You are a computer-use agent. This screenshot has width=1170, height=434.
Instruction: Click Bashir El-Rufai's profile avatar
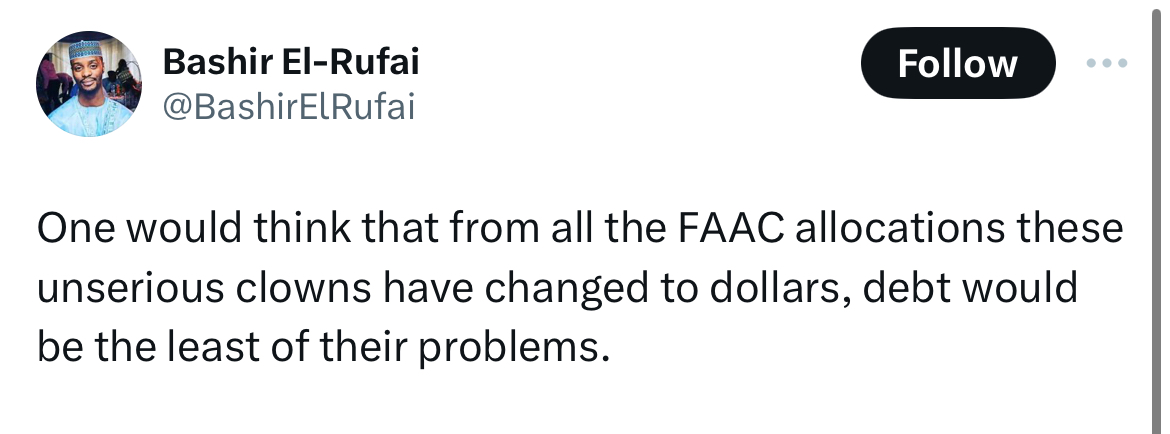89,84
